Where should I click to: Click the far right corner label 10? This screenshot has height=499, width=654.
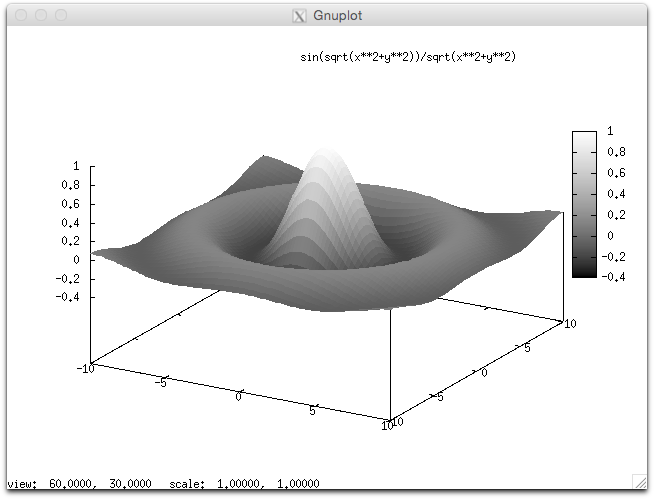[x=570, y=323]
